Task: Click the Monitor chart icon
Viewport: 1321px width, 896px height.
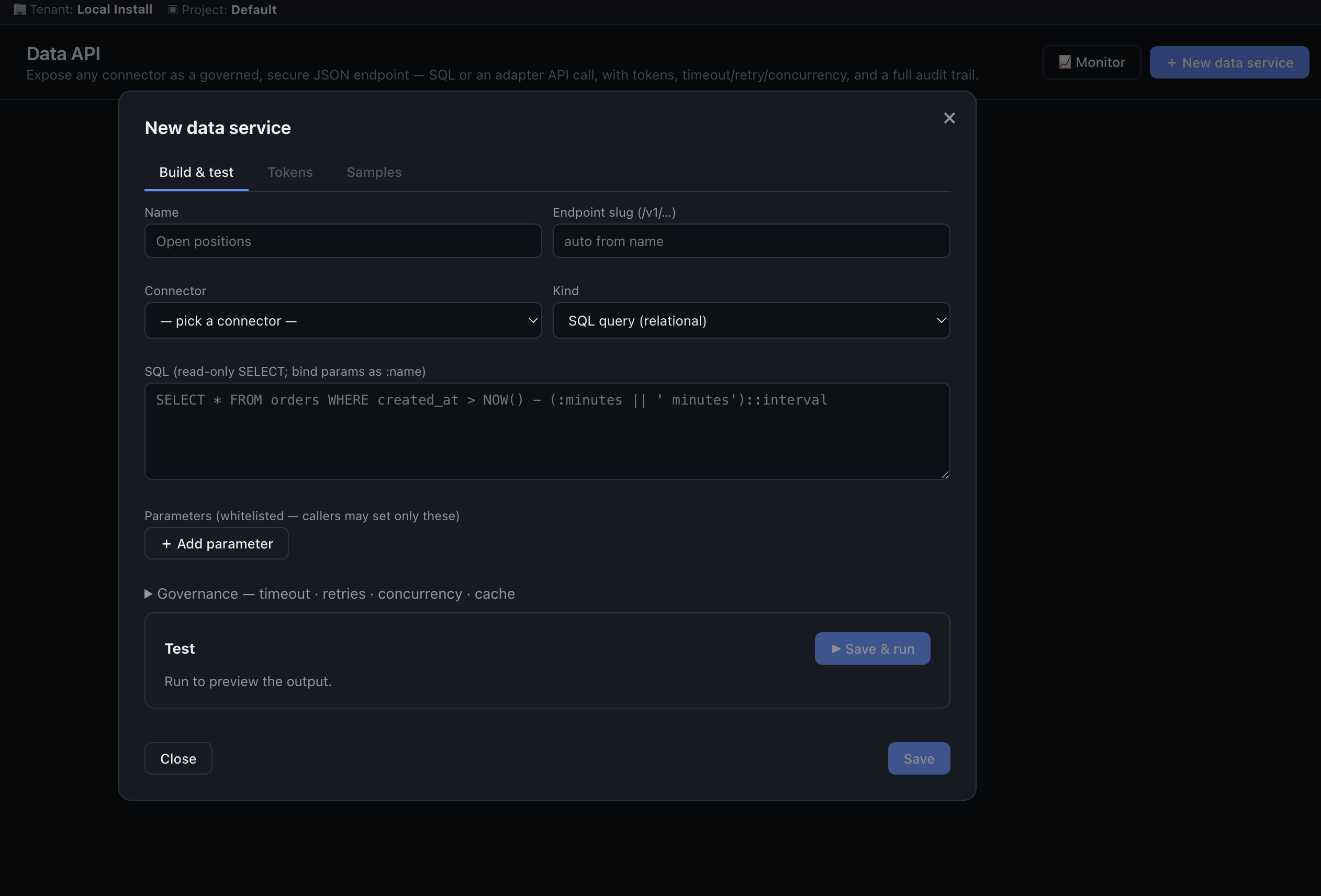Action: (x=1065, y=62)
